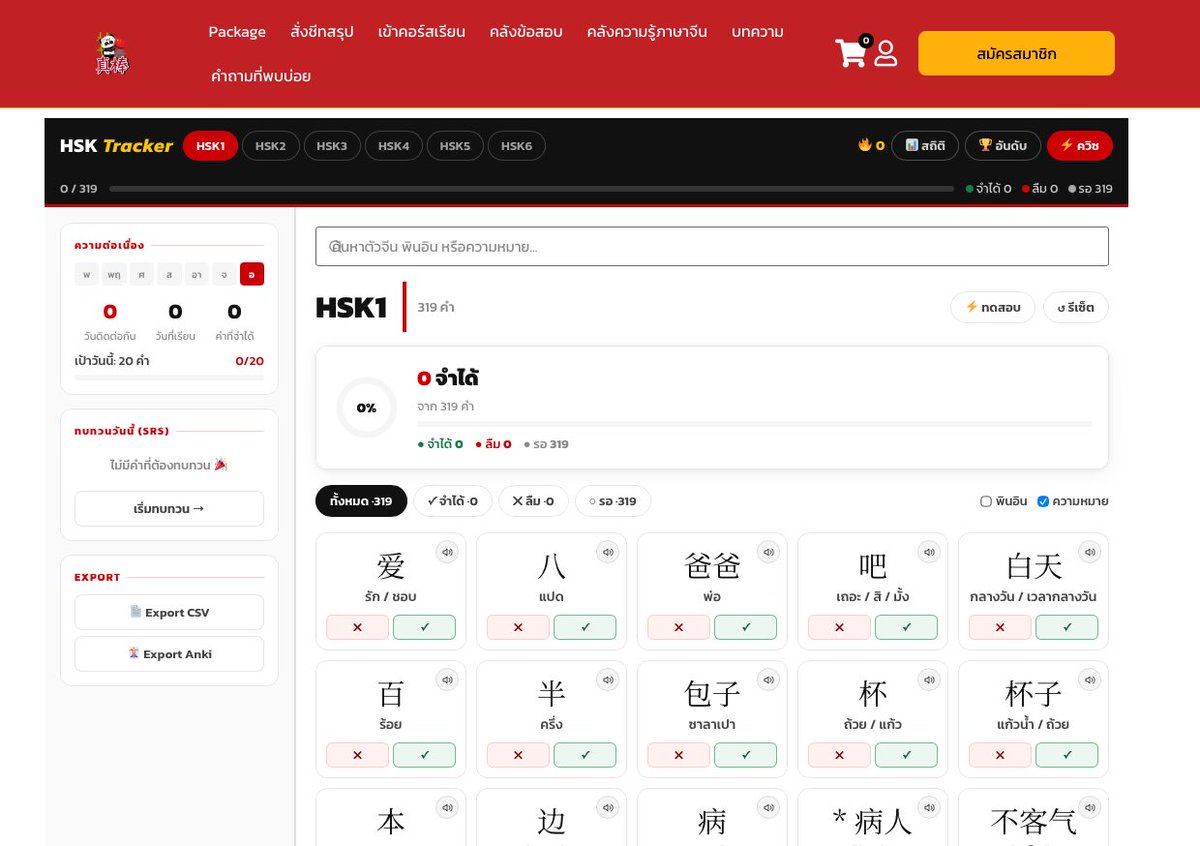The width and height of the screenshot is (1200, 846).
Task: Start review with เริ่มทบทวน button
Action: coord(169,509)
